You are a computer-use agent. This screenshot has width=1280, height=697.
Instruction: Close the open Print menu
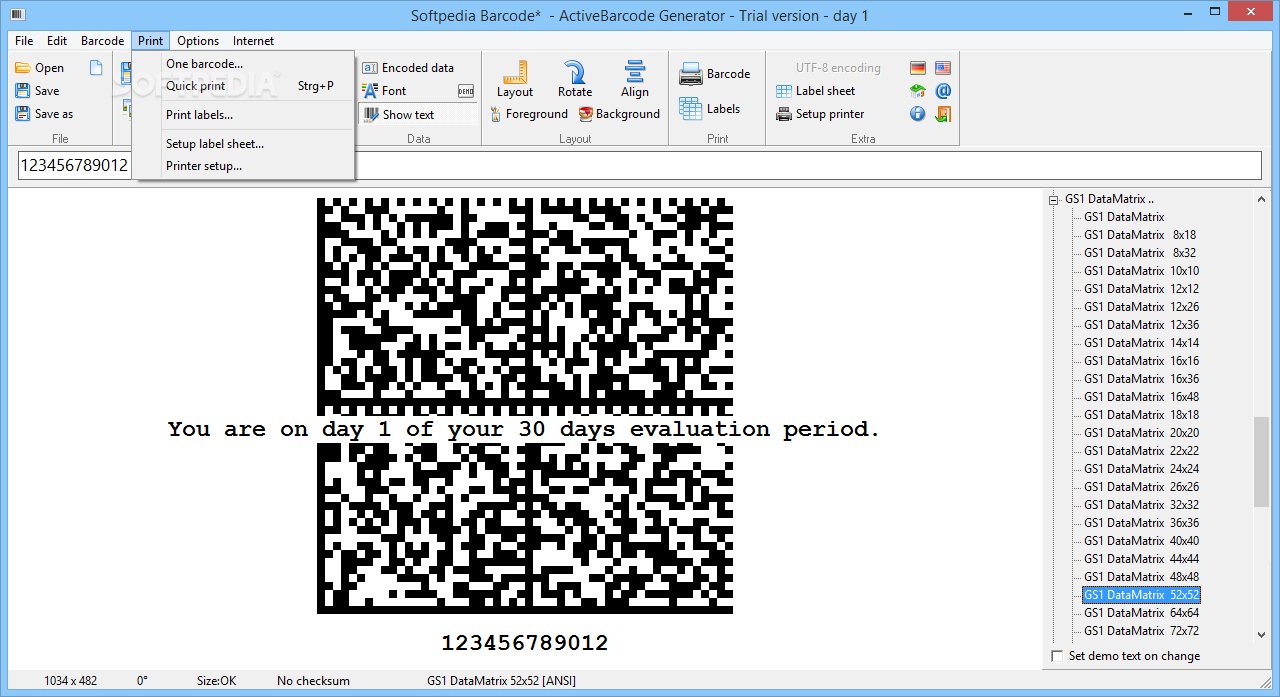pyautogui.click(x=151, y=41)
